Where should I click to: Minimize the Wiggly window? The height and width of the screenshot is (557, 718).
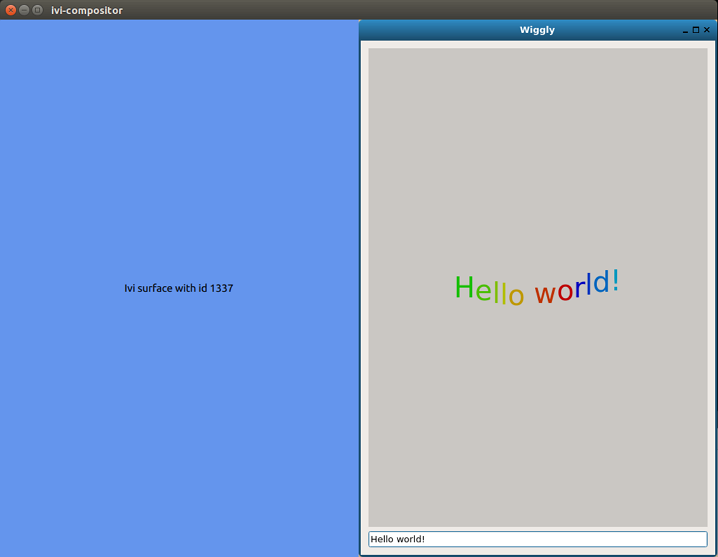point(685,30)
